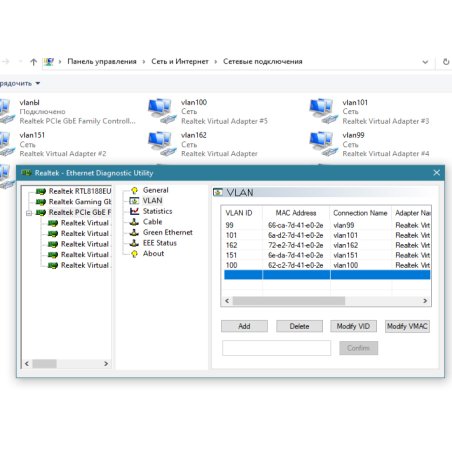Click the adapter tree scrollbar thumb
452x452 pixels.
44,364
